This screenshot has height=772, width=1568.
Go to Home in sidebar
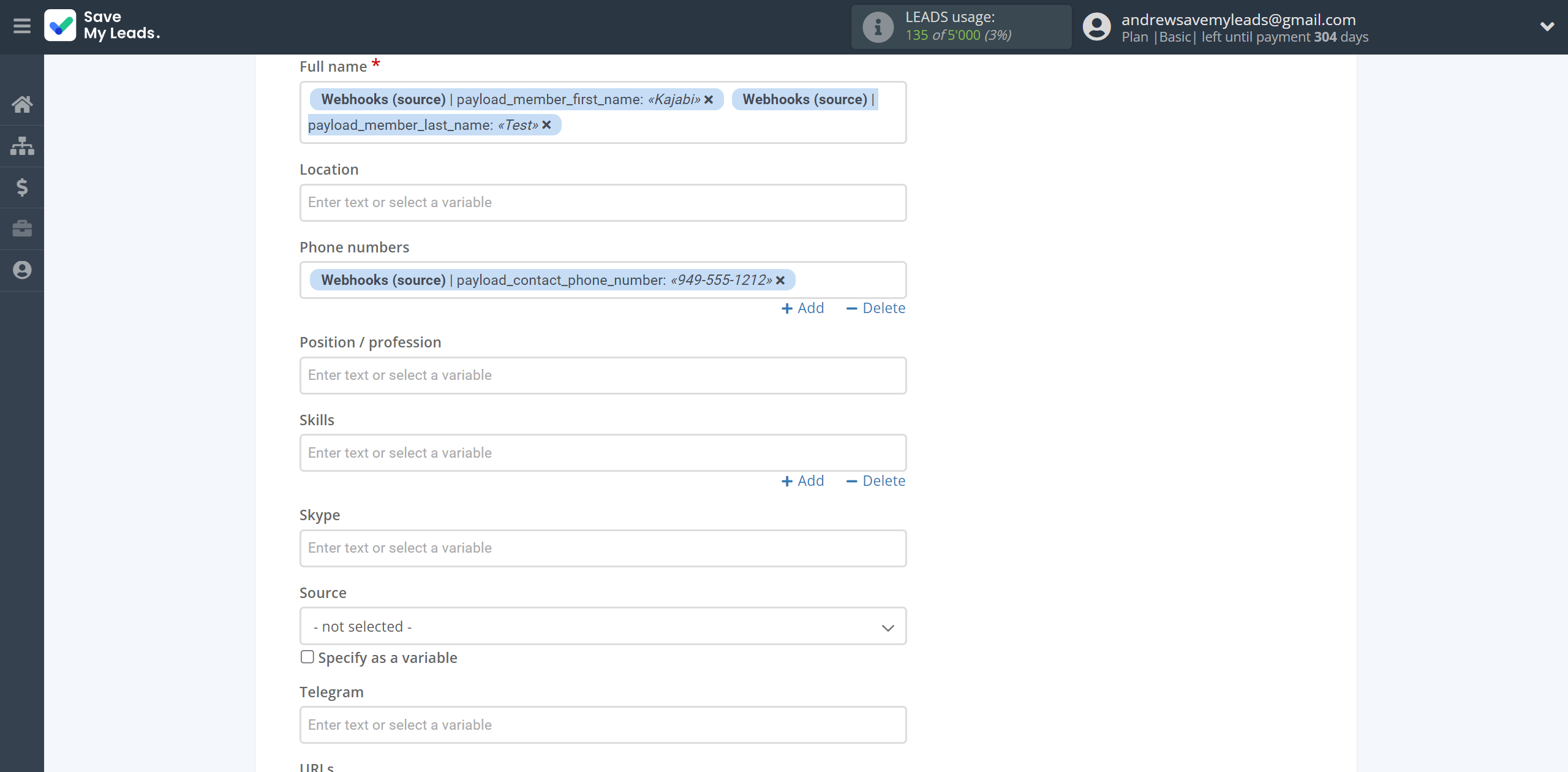coord(22,104)
